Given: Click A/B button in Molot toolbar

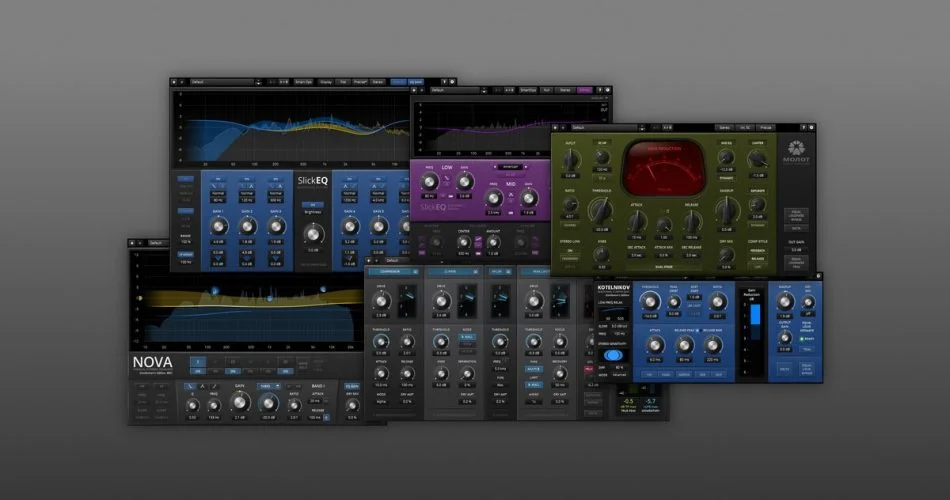Looking at the screenshot, I should pyautogui.click(x=667, y=128).
